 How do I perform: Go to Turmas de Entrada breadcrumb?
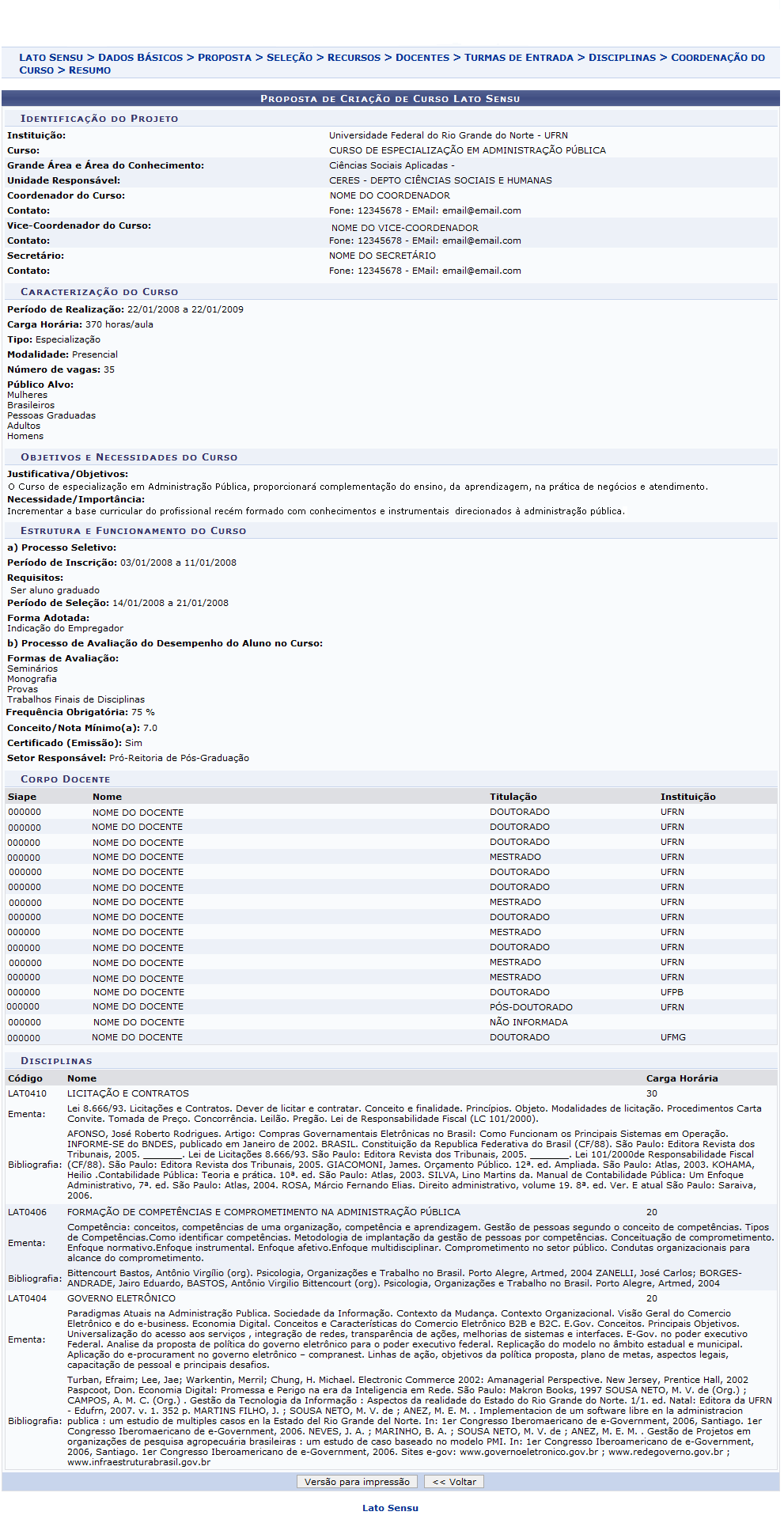519,58
